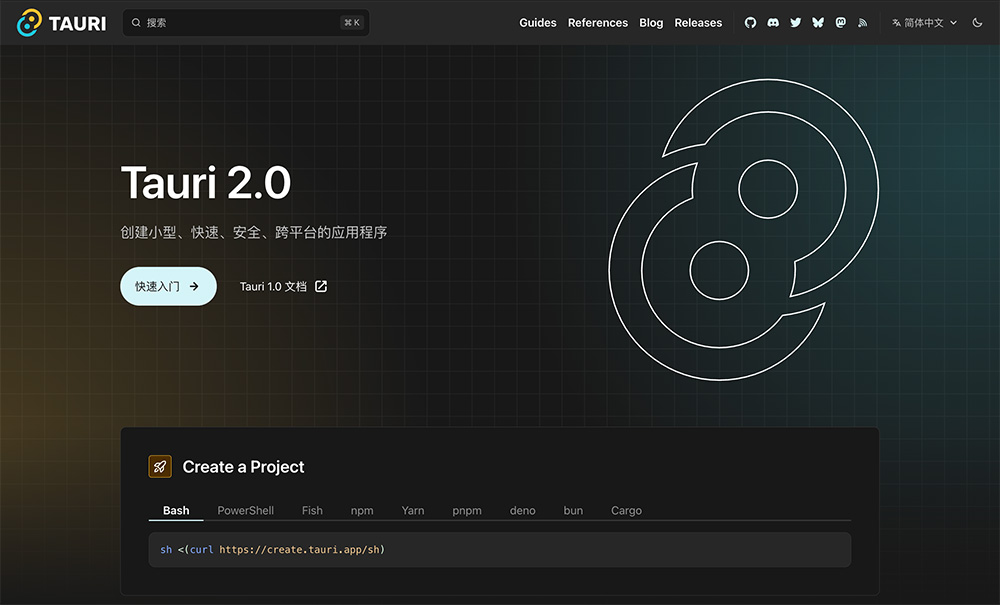Click the rocket icon beside Create a Project
The height and width of the screenshot is (605, 1000).
point(160,467)
